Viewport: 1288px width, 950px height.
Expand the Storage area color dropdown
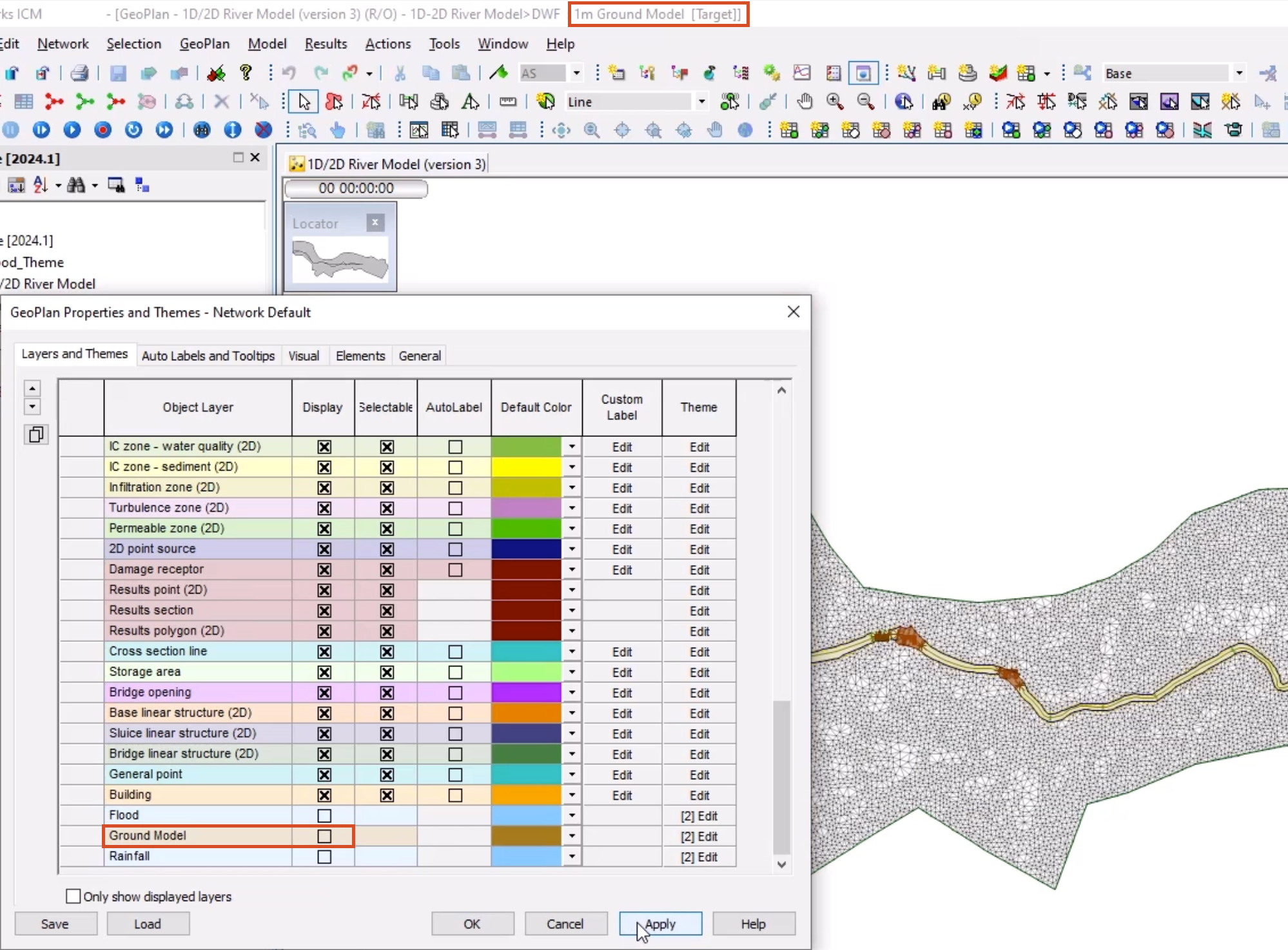pos(571,671)
